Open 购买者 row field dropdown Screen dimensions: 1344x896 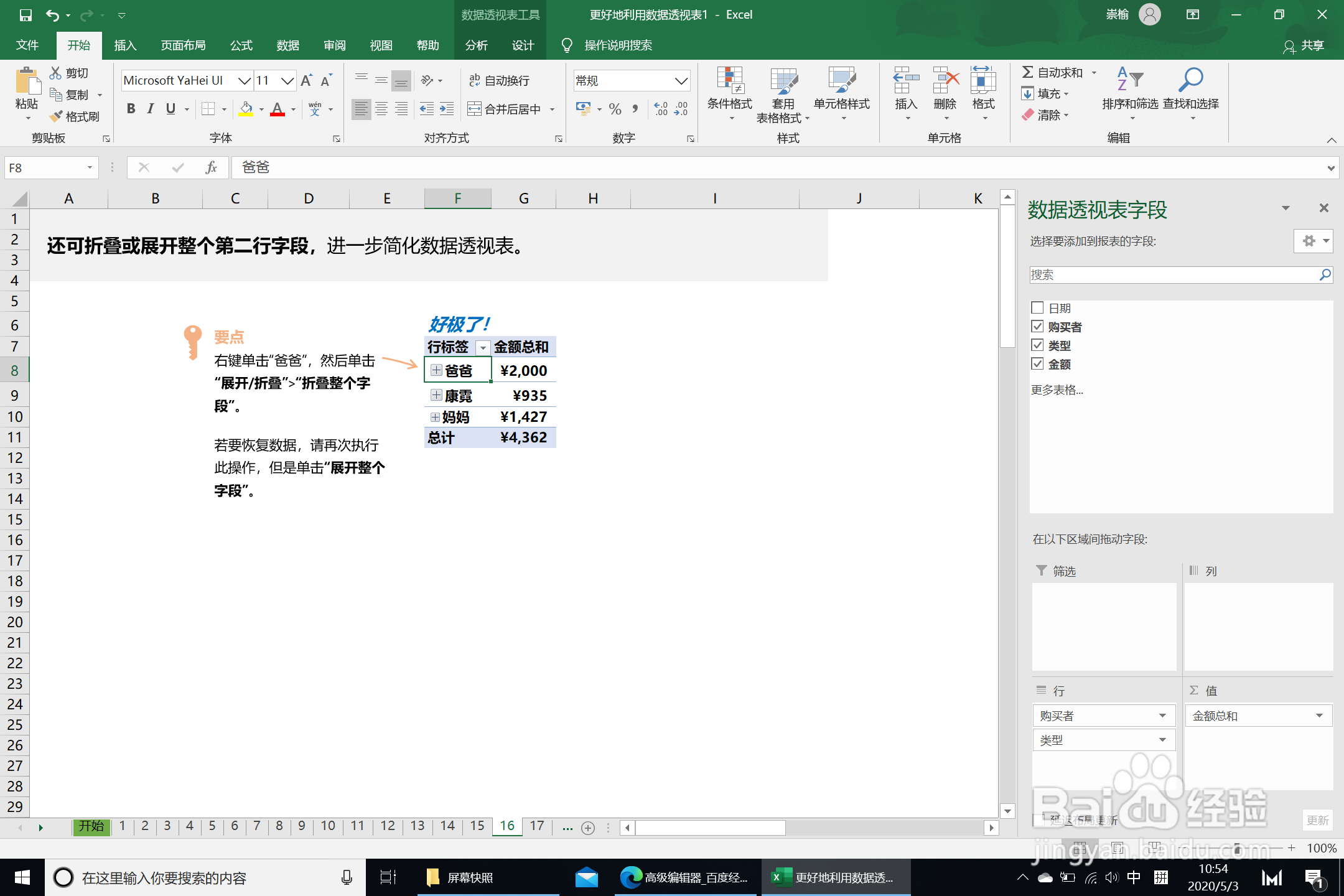coord(1162,716)
